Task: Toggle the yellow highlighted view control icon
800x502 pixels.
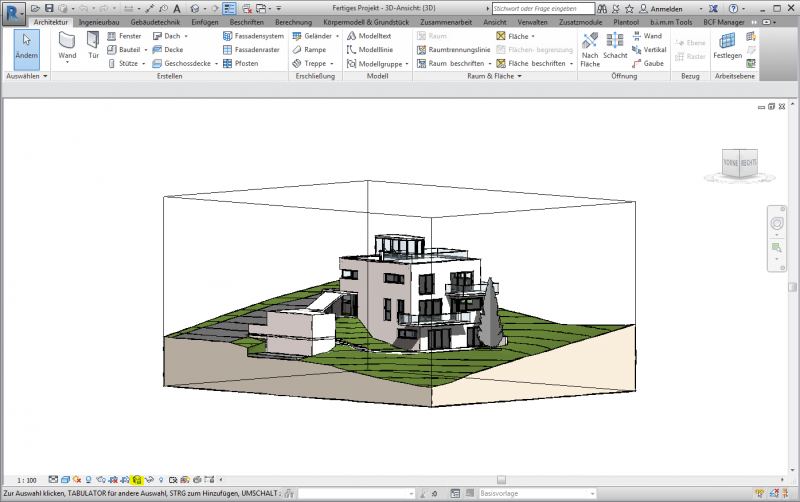Action: coord(136,480)
